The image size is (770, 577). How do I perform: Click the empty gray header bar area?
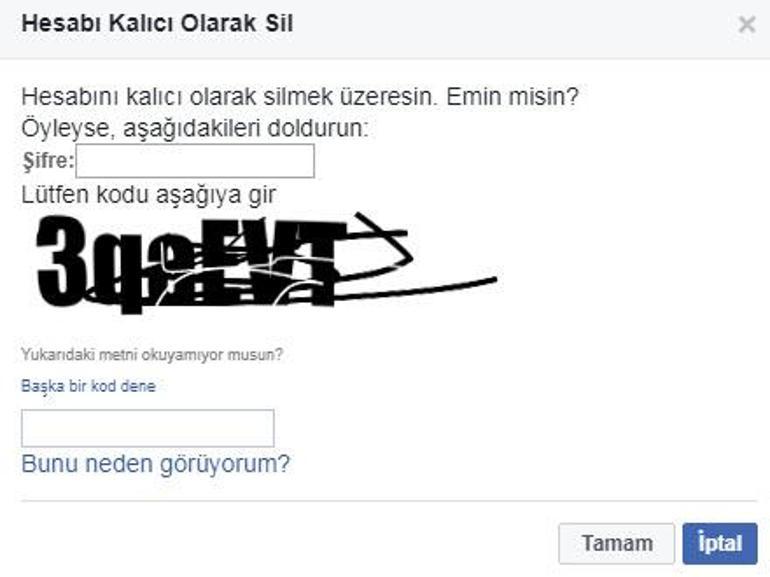click(x=516, y=28)
